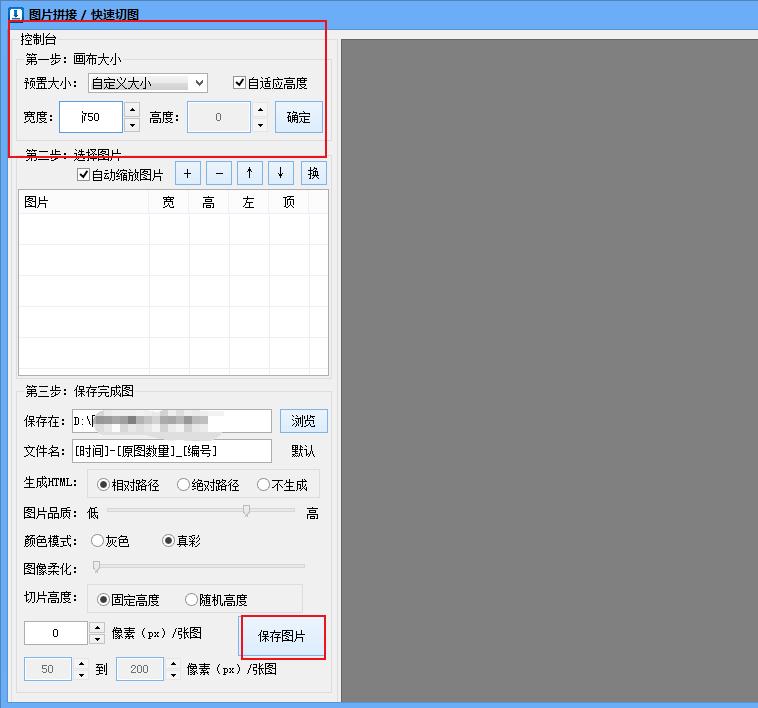The image size is (758, 708).
Task: Click 确定 to confirm canvas size
Action: pos(298,117)
